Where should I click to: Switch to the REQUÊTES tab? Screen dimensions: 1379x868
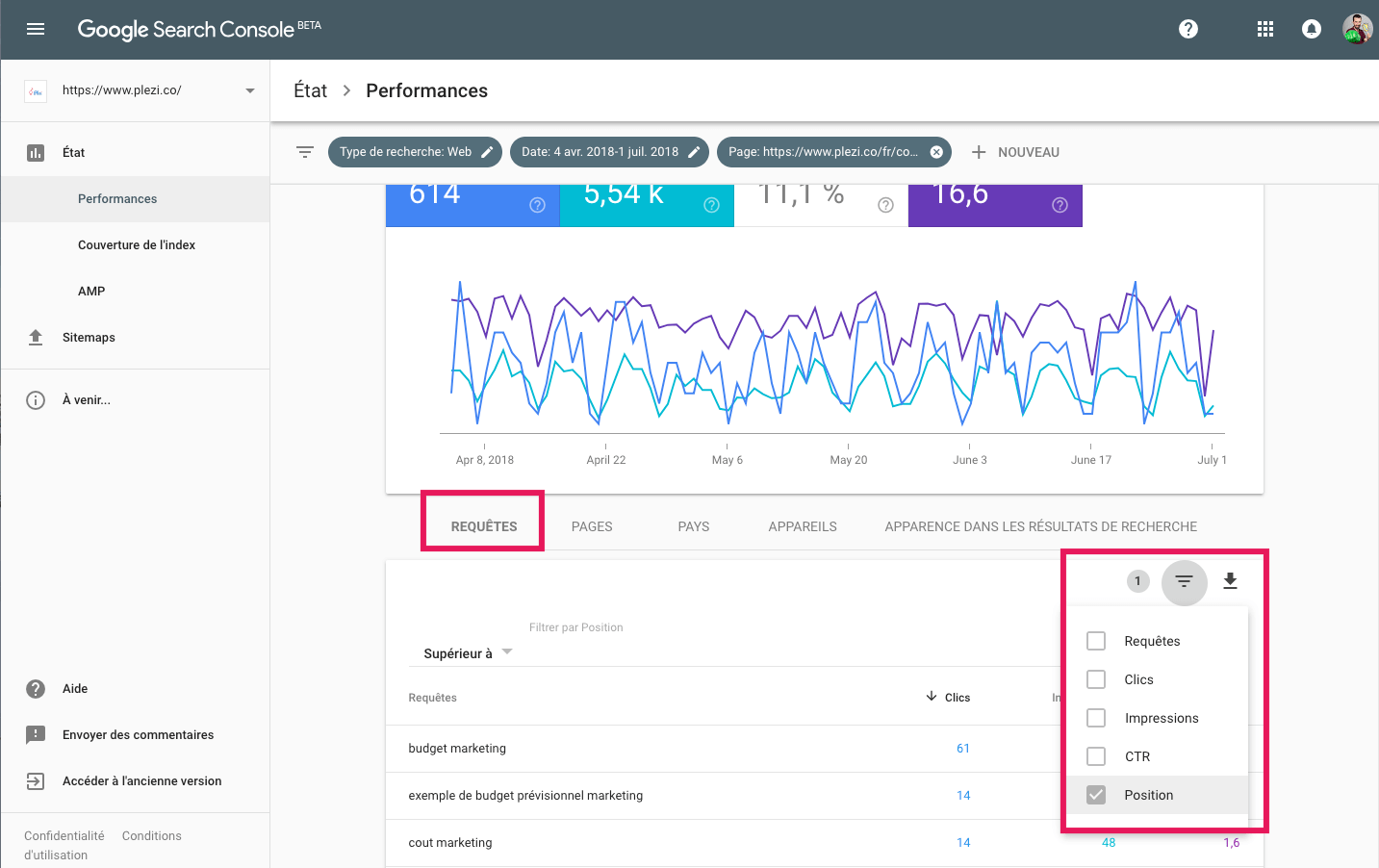coord(484,526)
